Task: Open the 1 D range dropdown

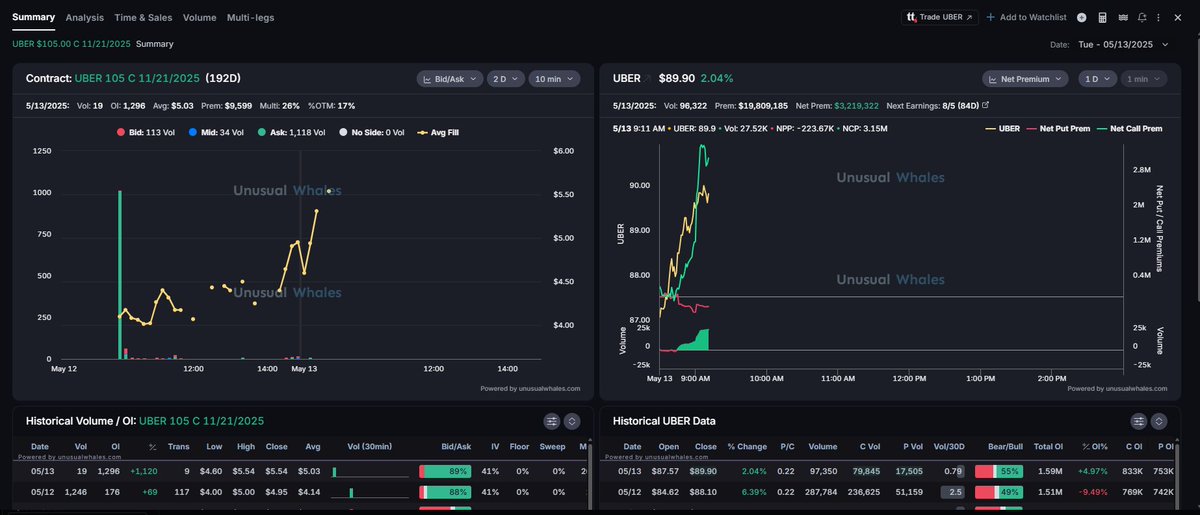Action: [1098, 78]
